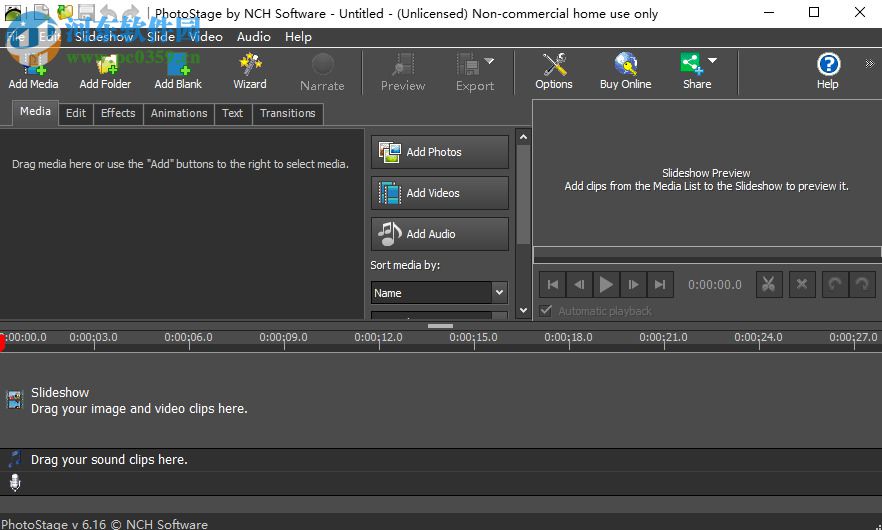Click the delete X icon in preview controls
Screen dimensions: 882x530
(802, 285)
